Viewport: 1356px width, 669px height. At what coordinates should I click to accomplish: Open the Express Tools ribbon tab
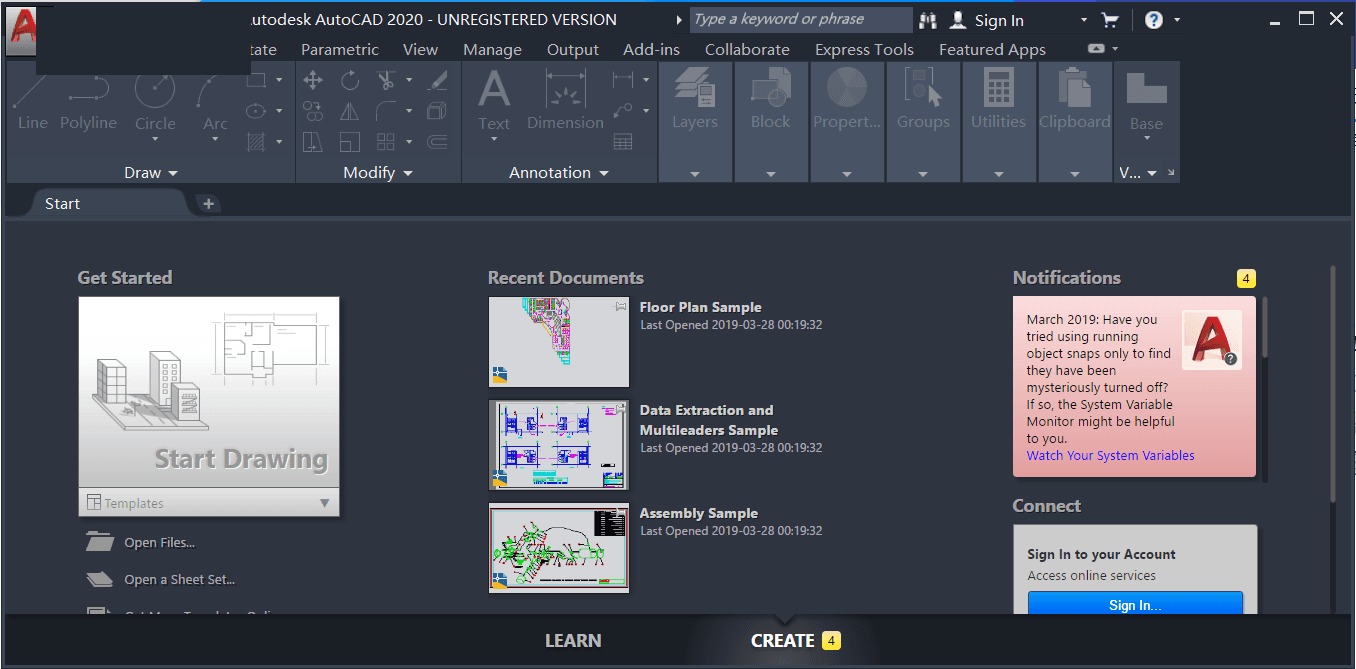click(x=864, y=49)
